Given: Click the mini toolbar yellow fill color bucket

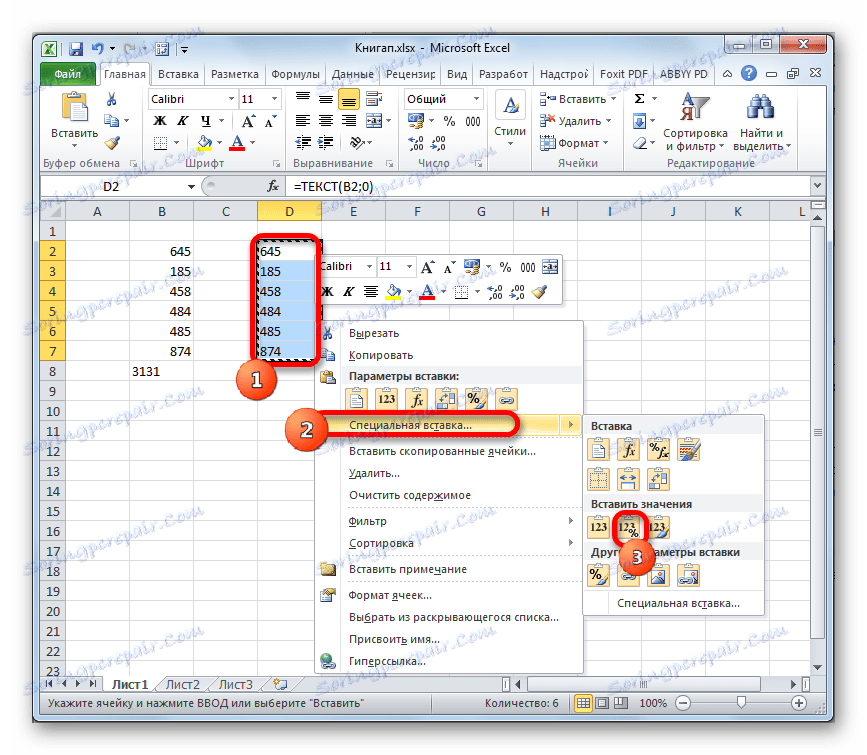Looking at the screenshot, I should (393, 291).
